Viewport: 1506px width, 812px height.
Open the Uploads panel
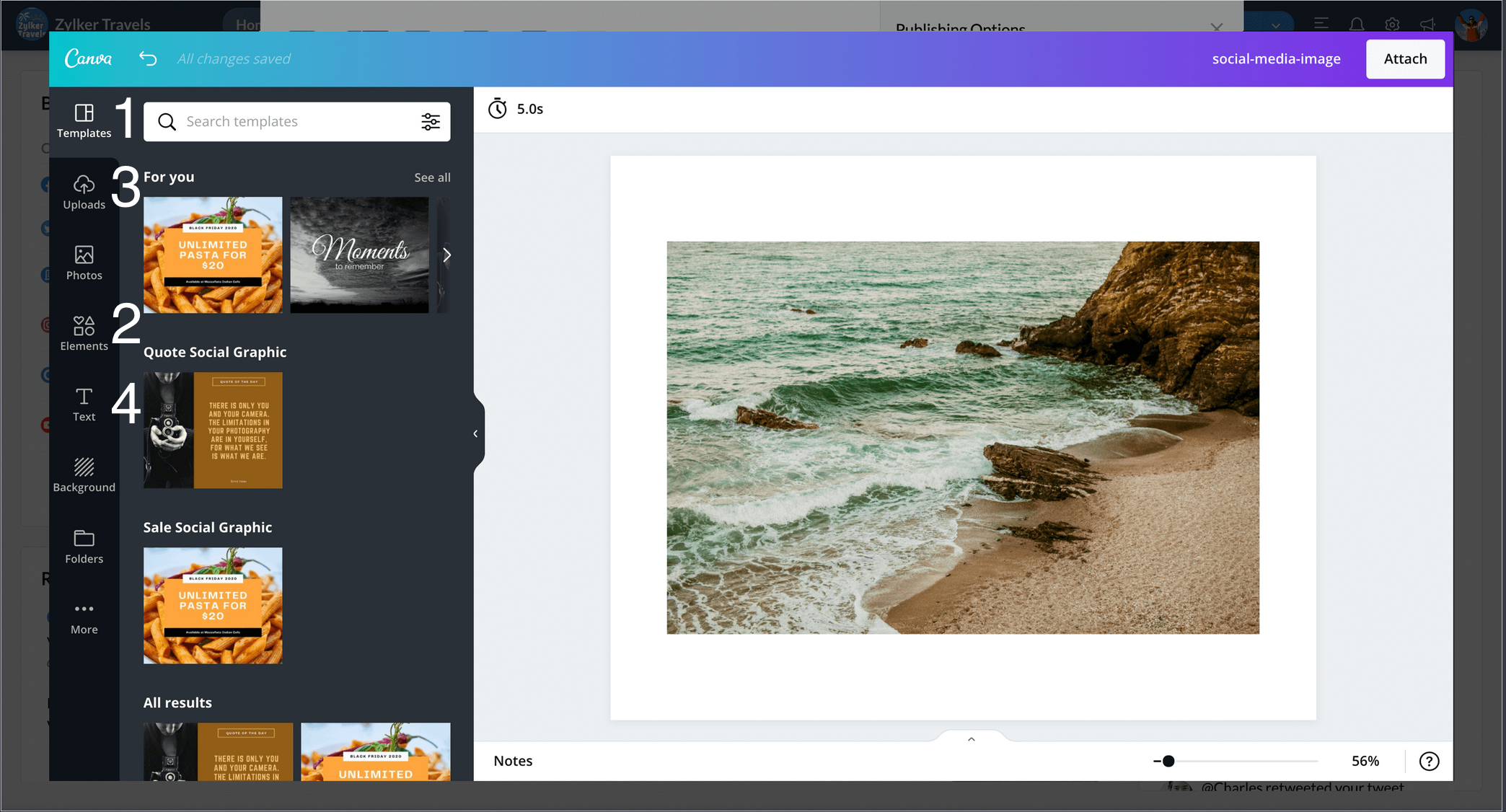[84, 193]
